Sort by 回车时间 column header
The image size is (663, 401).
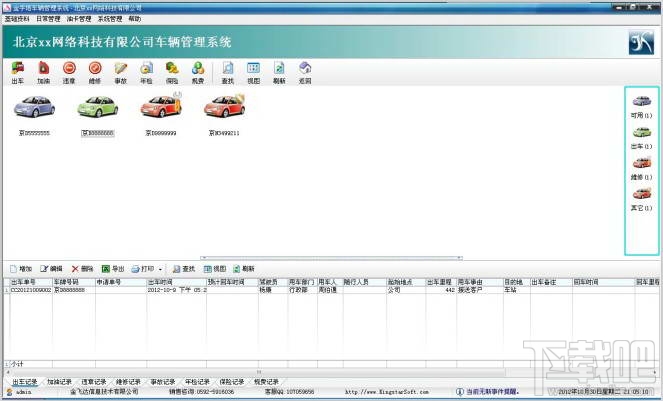603,282
